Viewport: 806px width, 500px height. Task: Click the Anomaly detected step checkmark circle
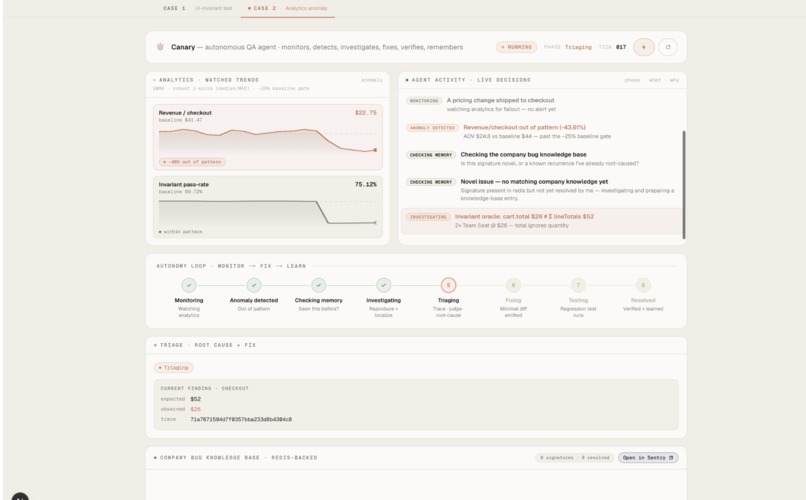pyautogui.click(x=254, y=285)
